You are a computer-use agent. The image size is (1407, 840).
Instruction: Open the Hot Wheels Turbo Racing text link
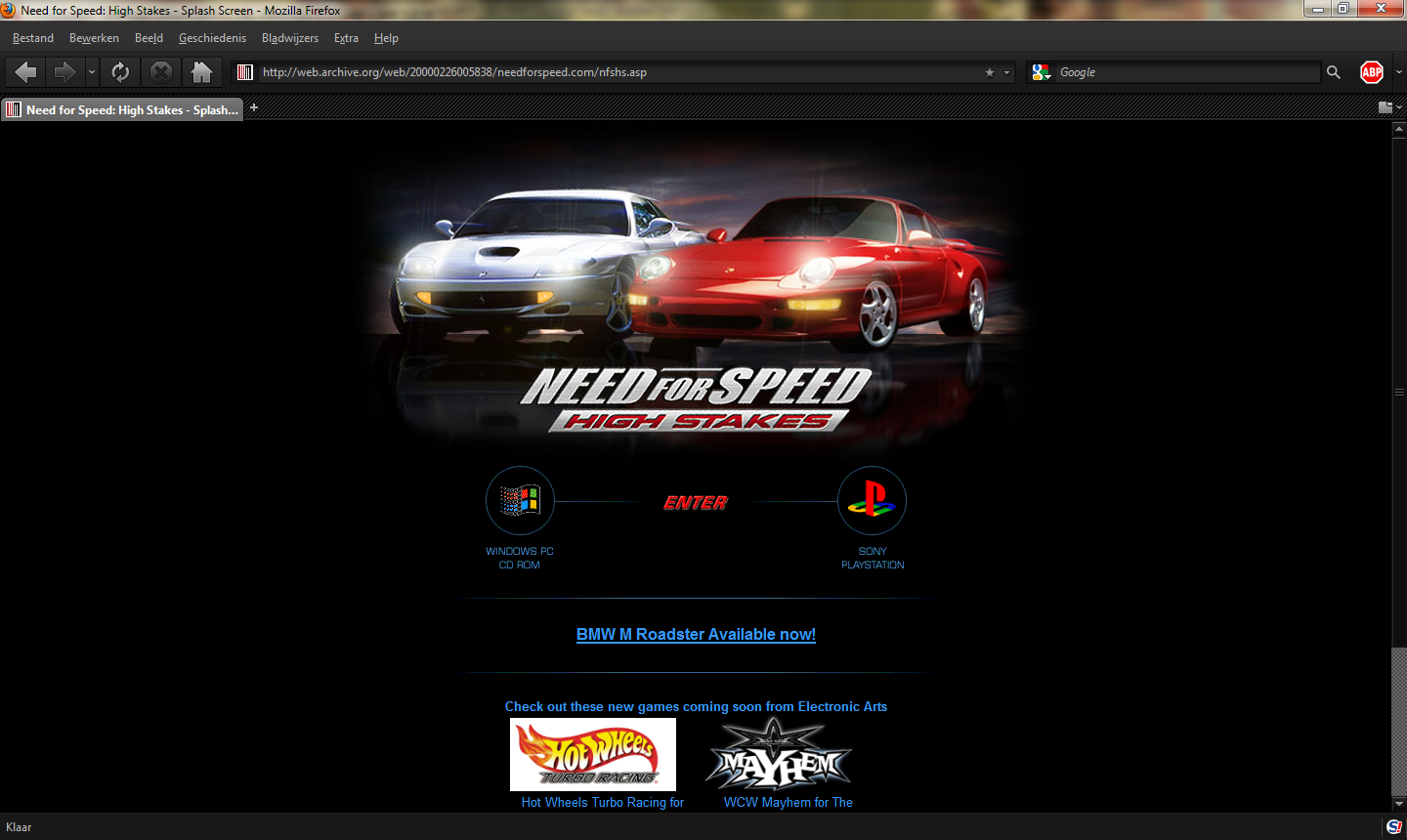point(603,803)
